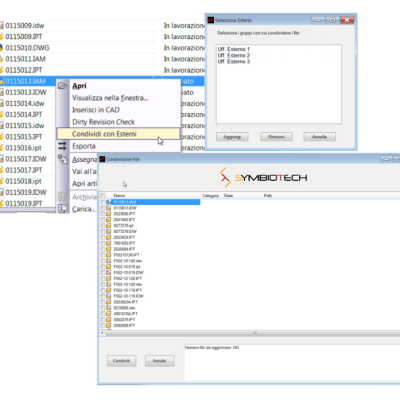
Task: Select file 0115009.idw in the main list
Action: pyautogui.click(x=25, y=25)
